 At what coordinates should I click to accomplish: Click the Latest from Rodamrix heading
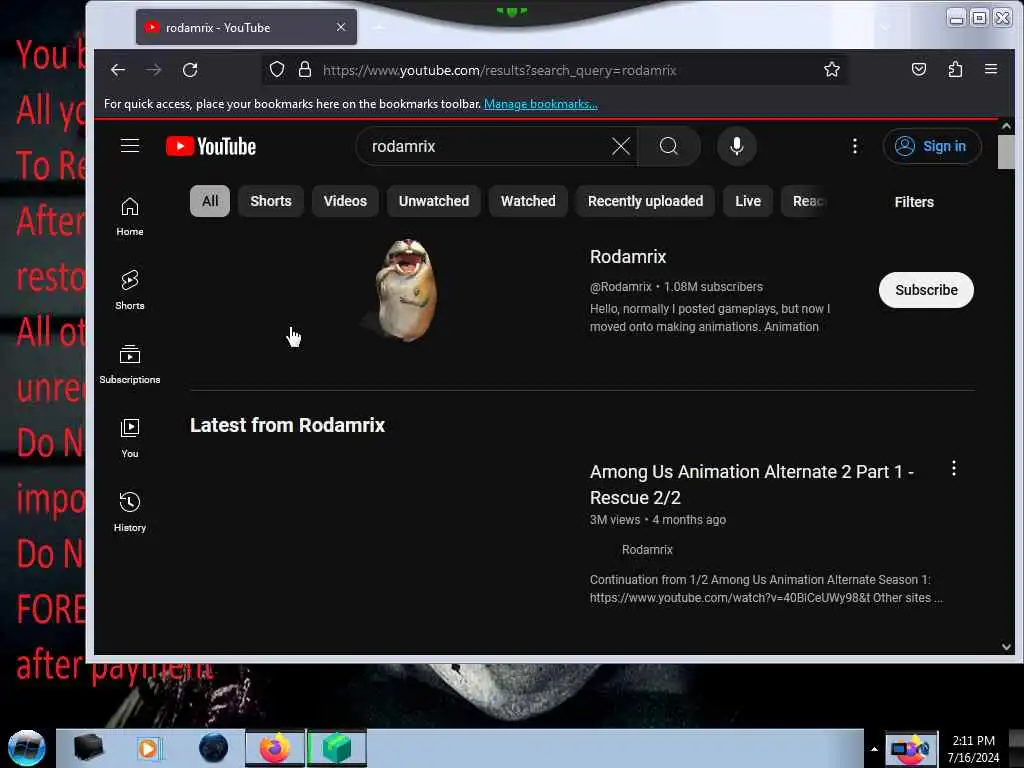(x=287, y=425)
